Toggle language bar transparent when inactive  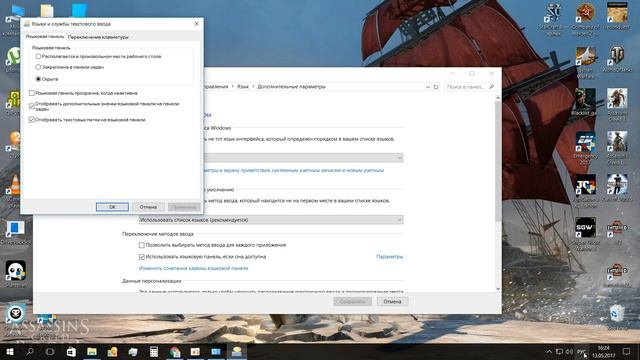click(x=31, y=93)
